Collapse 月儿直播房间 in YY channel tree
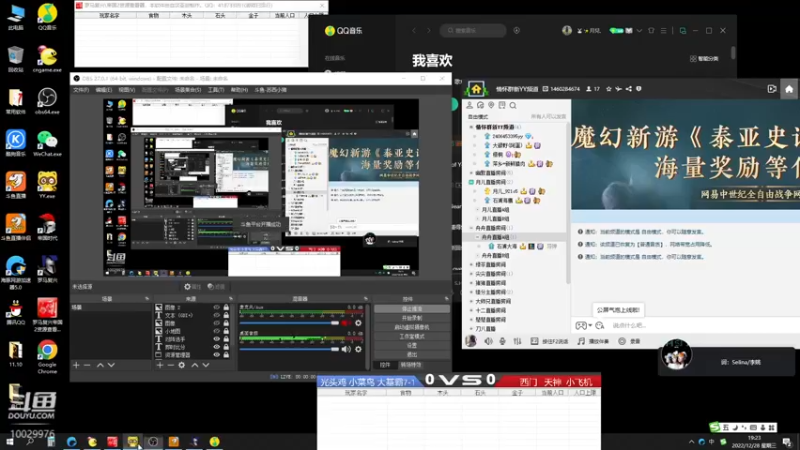 click(471, 182)
